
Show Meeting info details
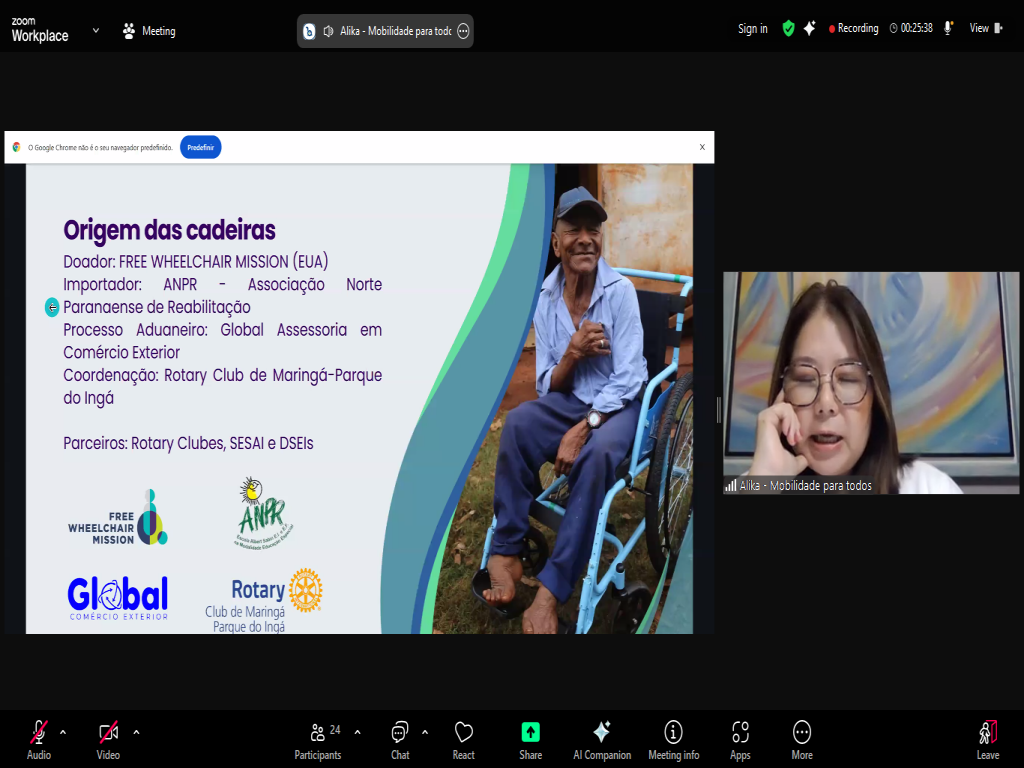[x=673, y=738]
